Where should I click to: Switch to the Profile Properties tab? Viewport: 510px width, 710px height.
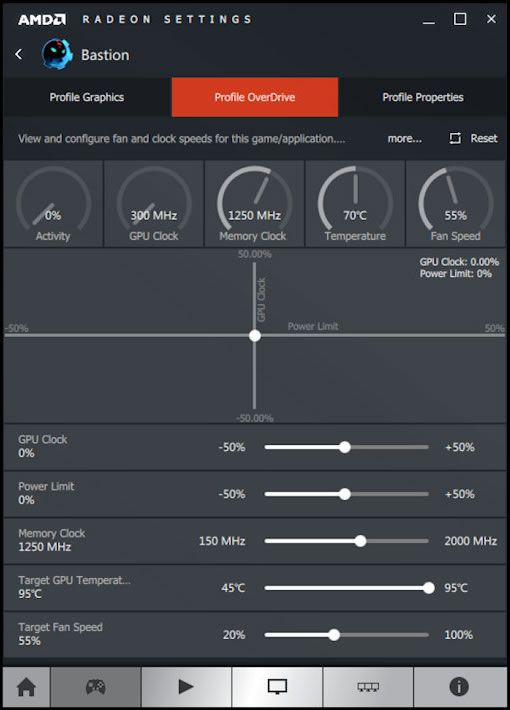pyautogui.click(x=423, y=97)
